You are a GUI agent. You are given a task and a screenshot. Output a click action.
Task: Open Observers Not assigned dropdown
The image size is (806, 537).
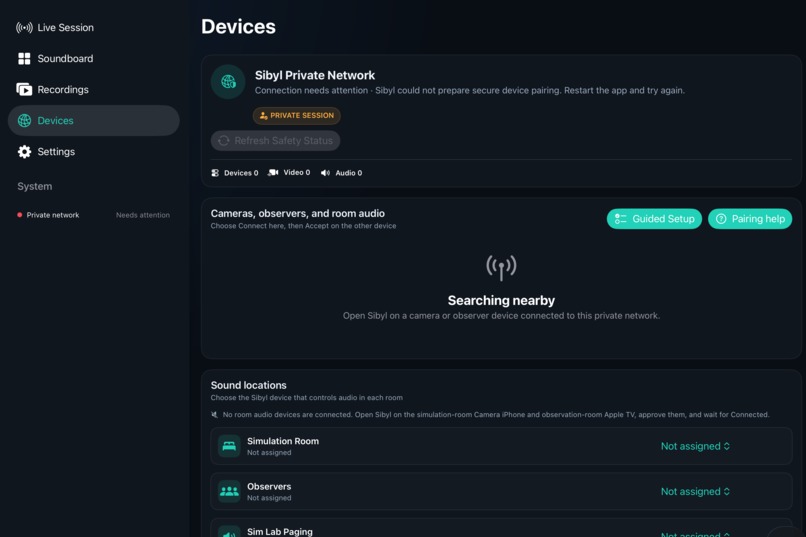point(695,492)
